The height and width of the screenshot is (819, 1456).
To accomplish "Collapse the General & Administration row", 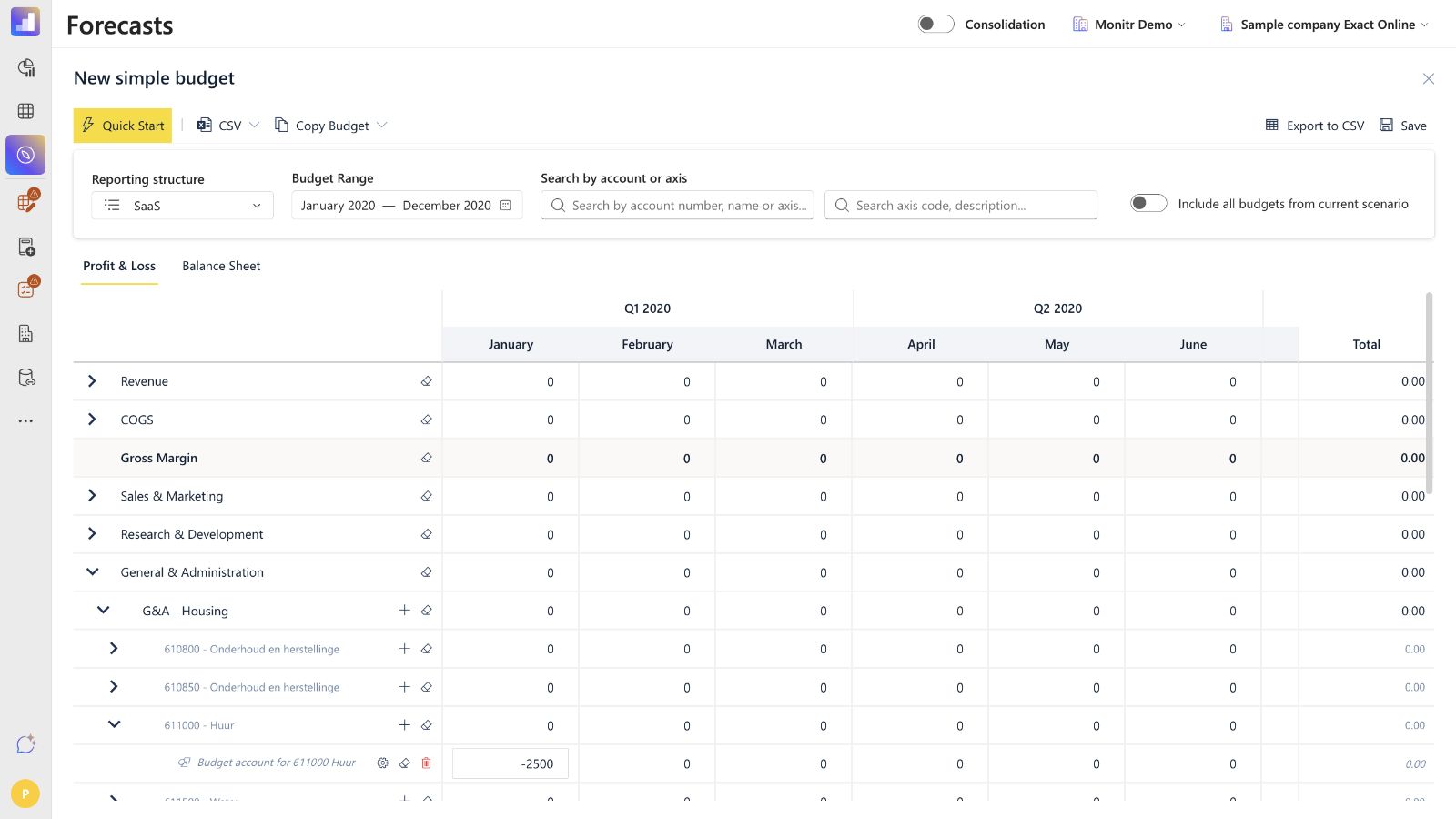I will click(92, 572).
